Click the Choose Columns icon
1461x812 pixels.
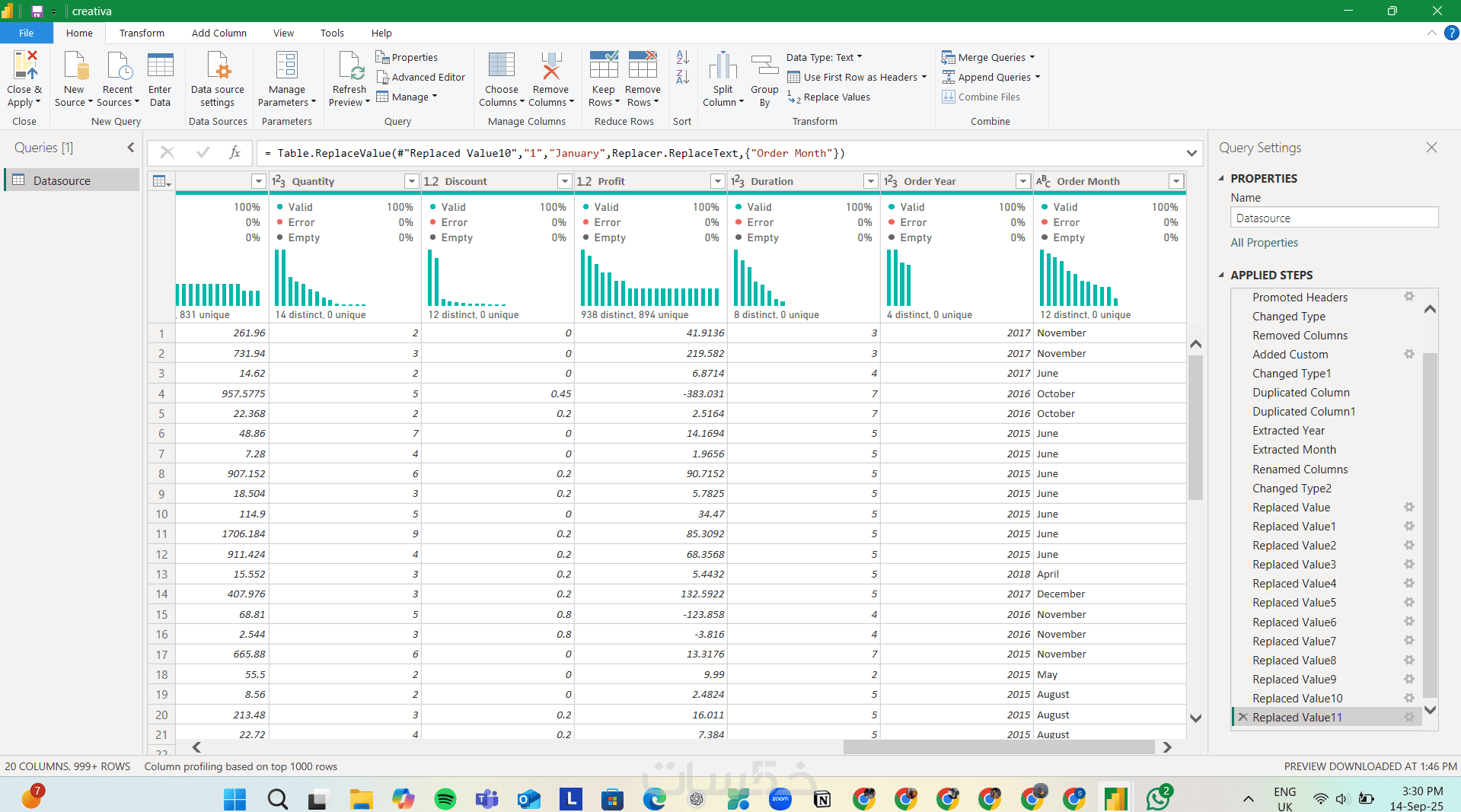(501, 66)
